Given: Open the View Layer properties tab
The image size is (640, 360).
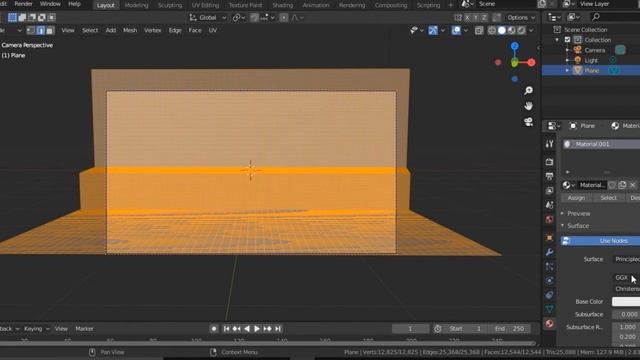Looking at the screenshot, I should (x=549, y=191).
